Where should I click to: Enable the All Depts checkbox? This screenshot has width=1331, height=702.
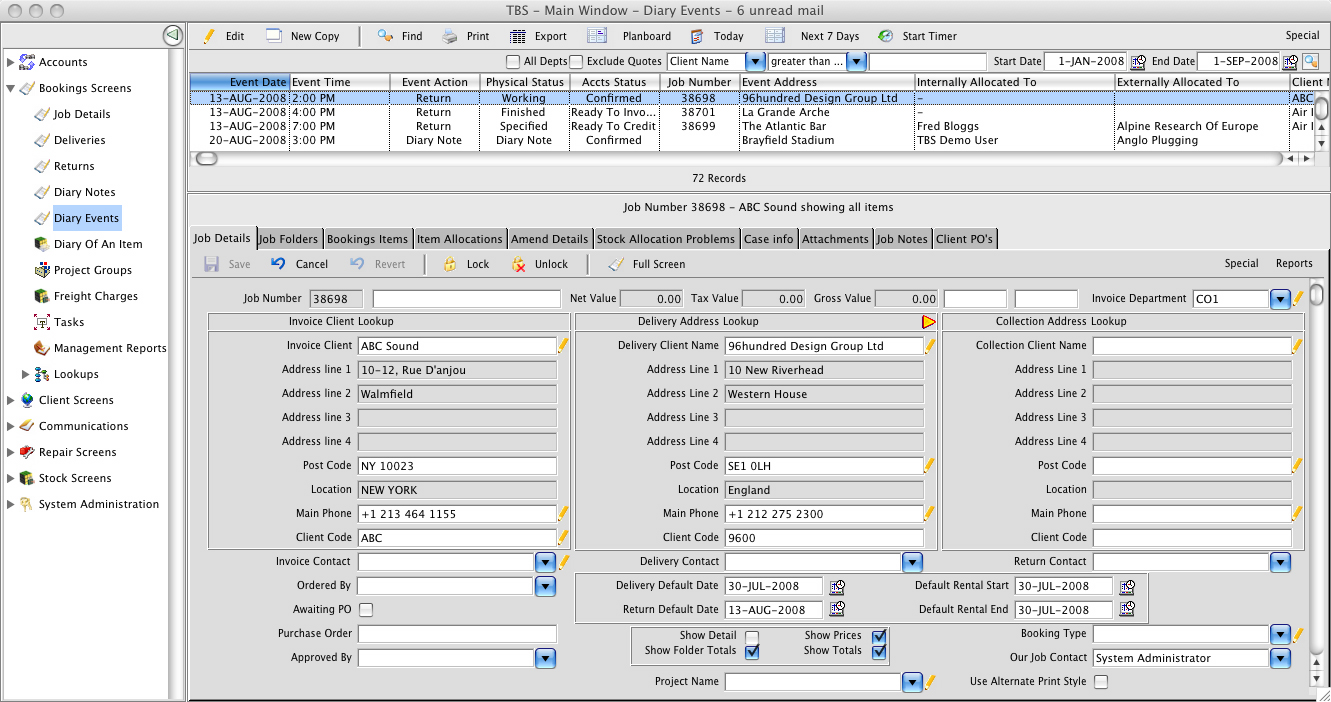[514, 62]
